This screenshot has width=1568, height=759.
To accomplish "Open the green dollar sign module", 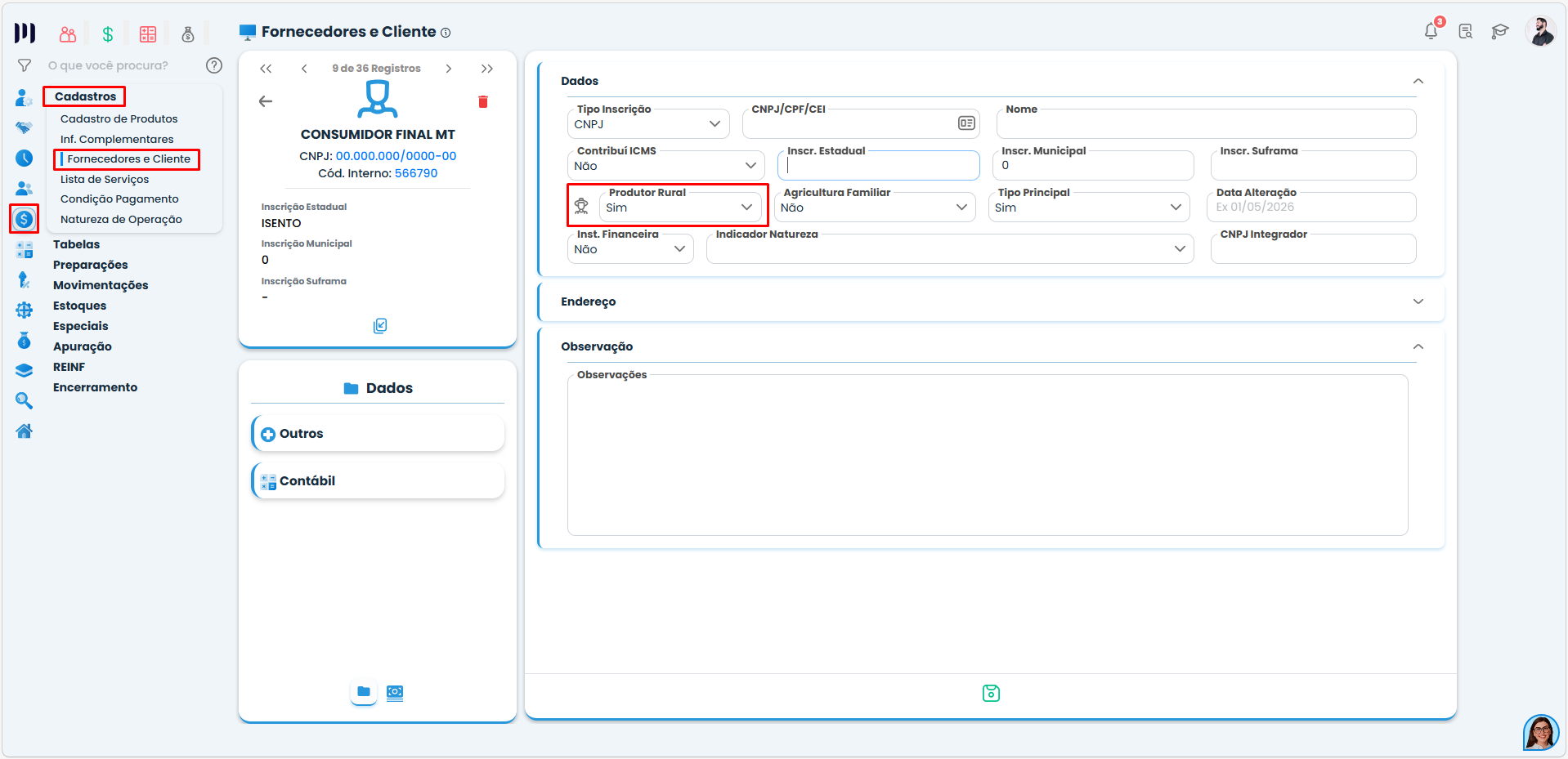I will pyautogui.click(x=108, y=33).
